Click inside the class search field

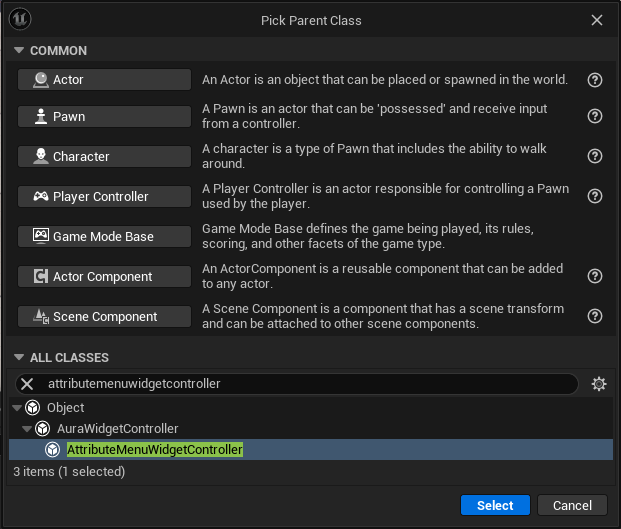(300, 384)
